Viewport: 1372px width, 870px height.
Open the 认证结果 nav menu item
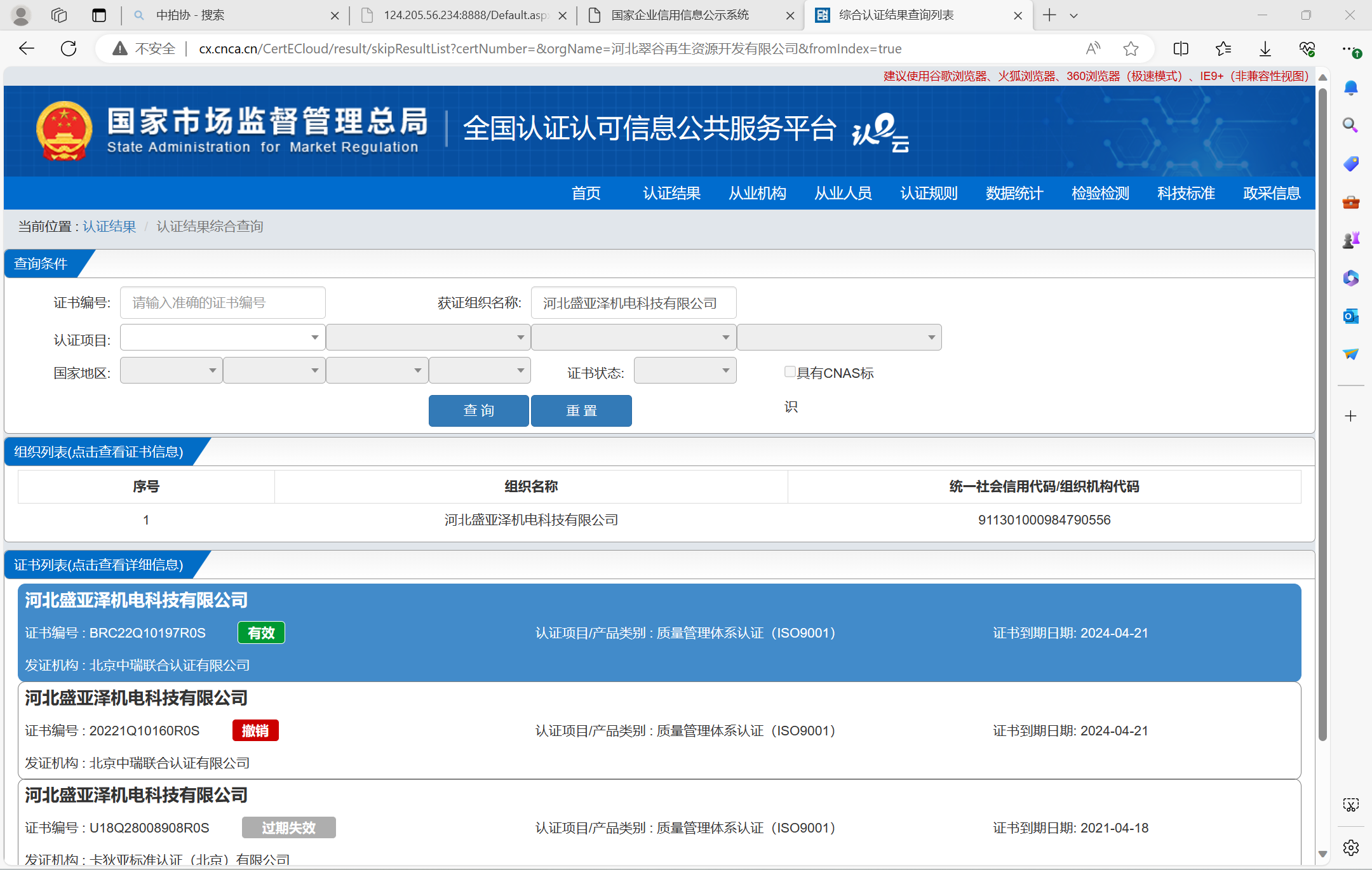(x=671, y=193)
